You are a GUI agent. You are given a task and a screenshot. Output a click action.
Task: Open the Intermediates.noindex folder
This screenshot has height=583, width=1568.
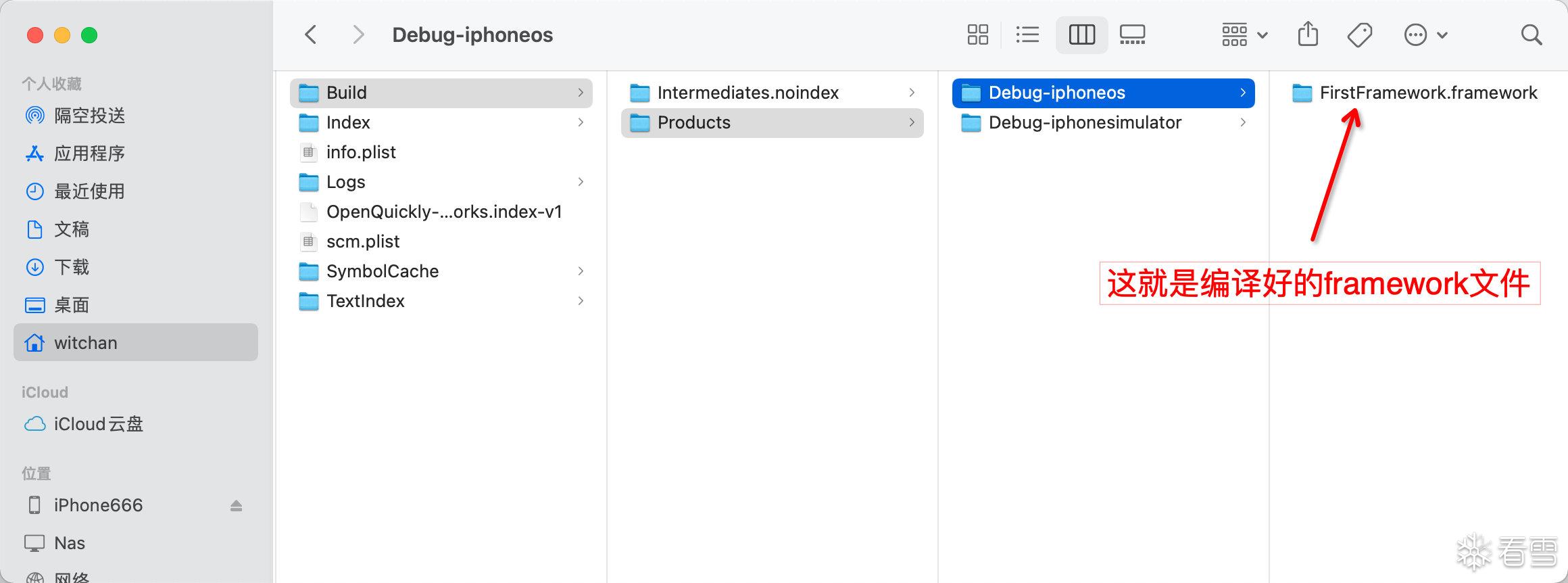[748, 93]
